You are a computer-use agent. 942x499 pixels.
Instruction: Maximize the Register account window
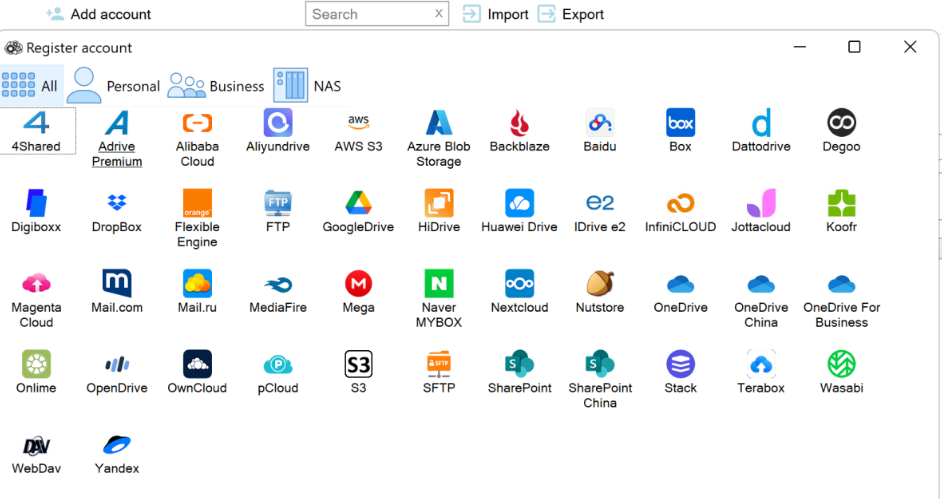pyautogui.click(x=854, y=47)
